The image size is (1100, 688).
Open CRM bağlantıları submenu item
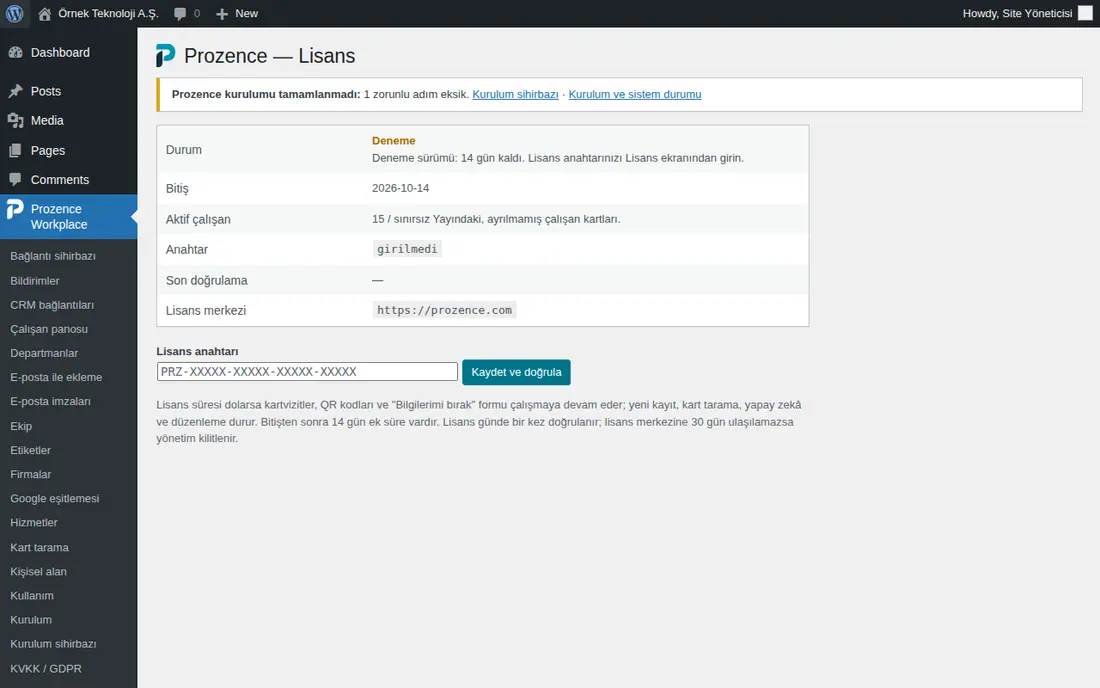[52, 305]
